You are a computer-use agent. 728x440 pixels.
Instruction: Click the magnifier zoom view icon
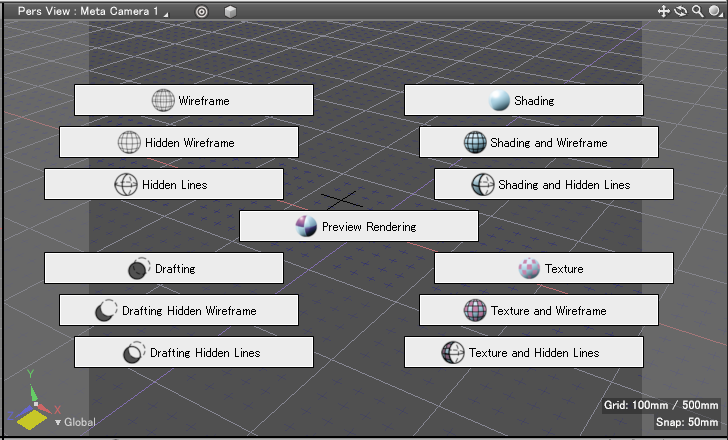pyautogui.click(x=697, y=11)
